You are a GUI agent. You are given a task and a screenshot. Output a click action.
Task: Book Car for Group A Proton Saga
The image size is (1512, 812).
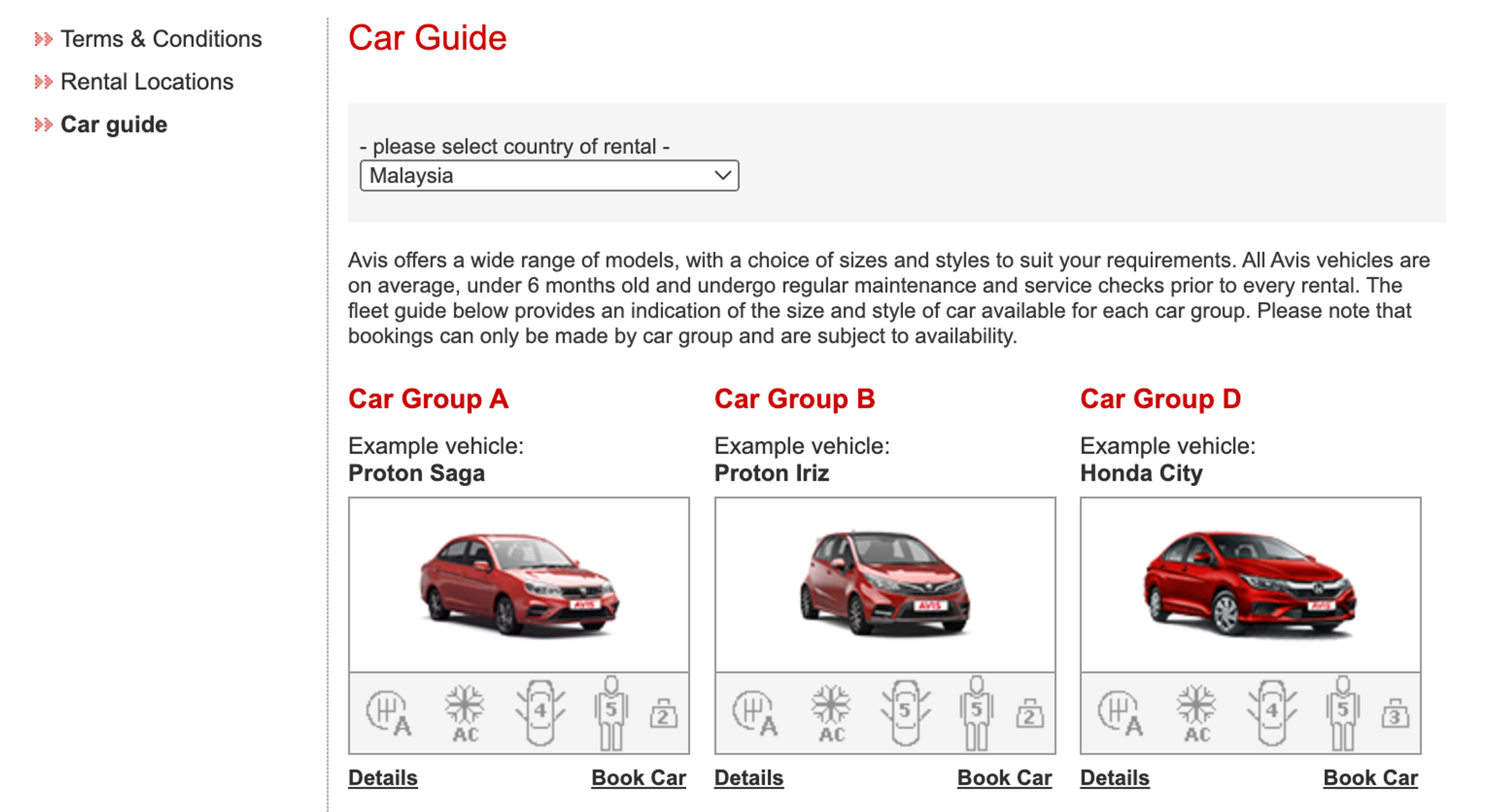(x=639, y=778)
